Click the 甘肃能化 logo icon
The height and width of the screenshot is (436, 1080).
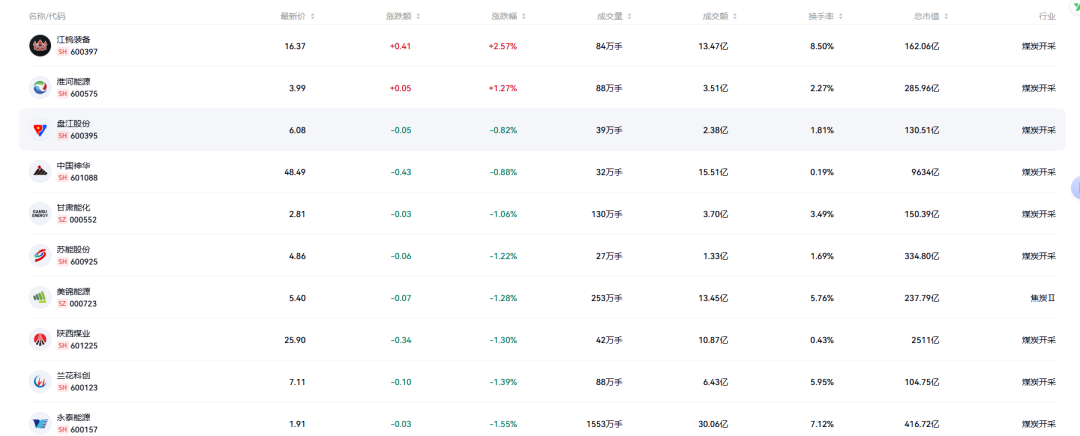click(40, 214)
